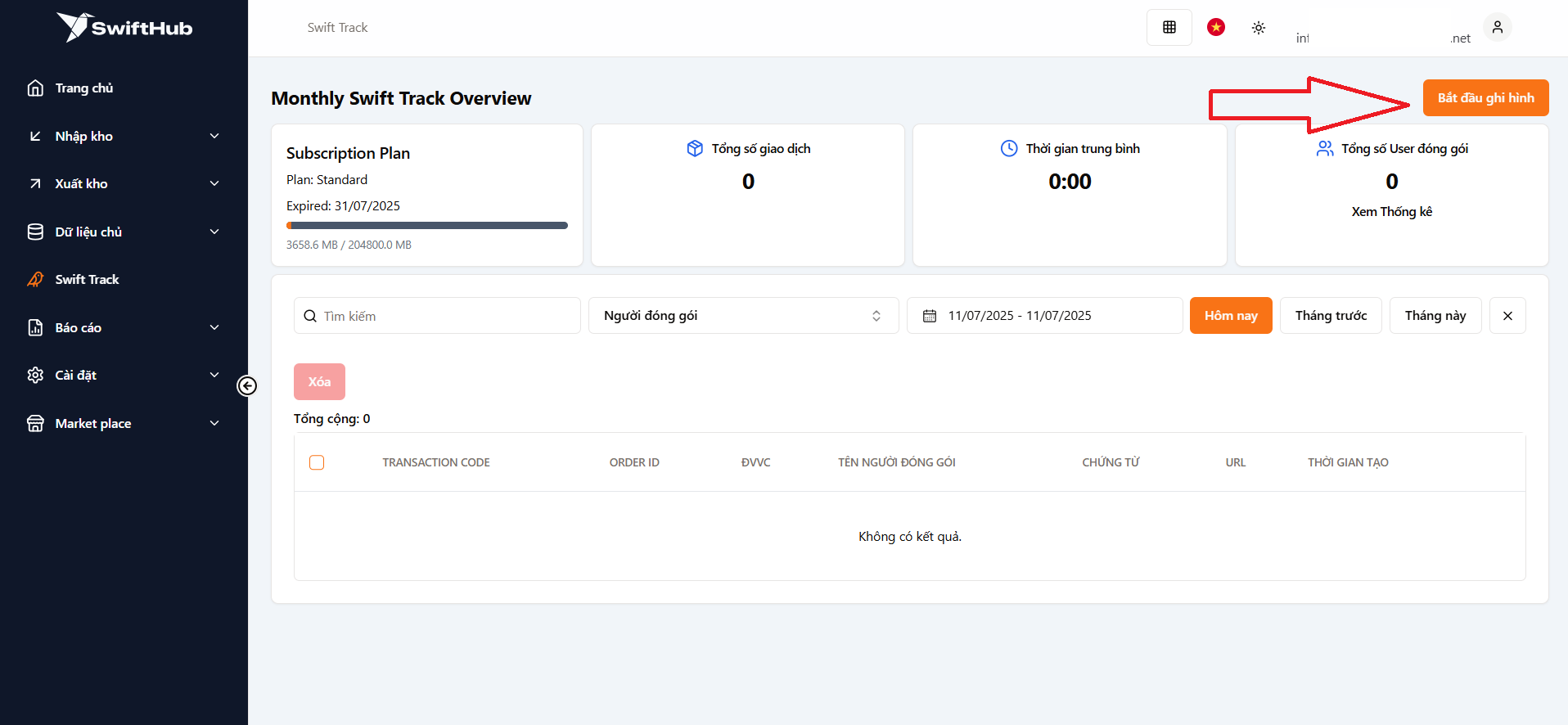Click the Cài đặt gear icon

(x=35, y=375)
